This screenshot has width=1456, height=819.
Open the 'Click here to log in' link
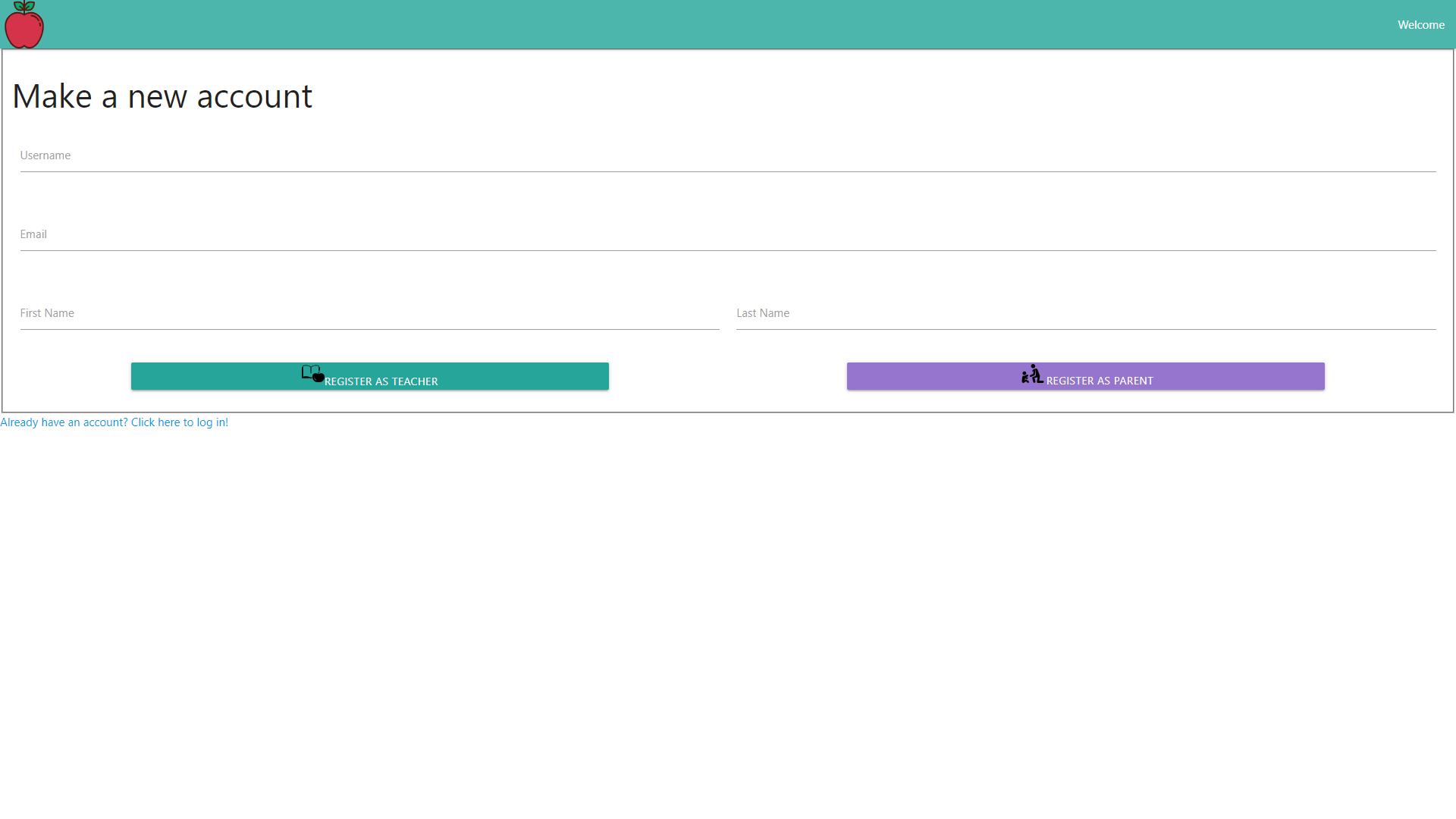point(179,422)
